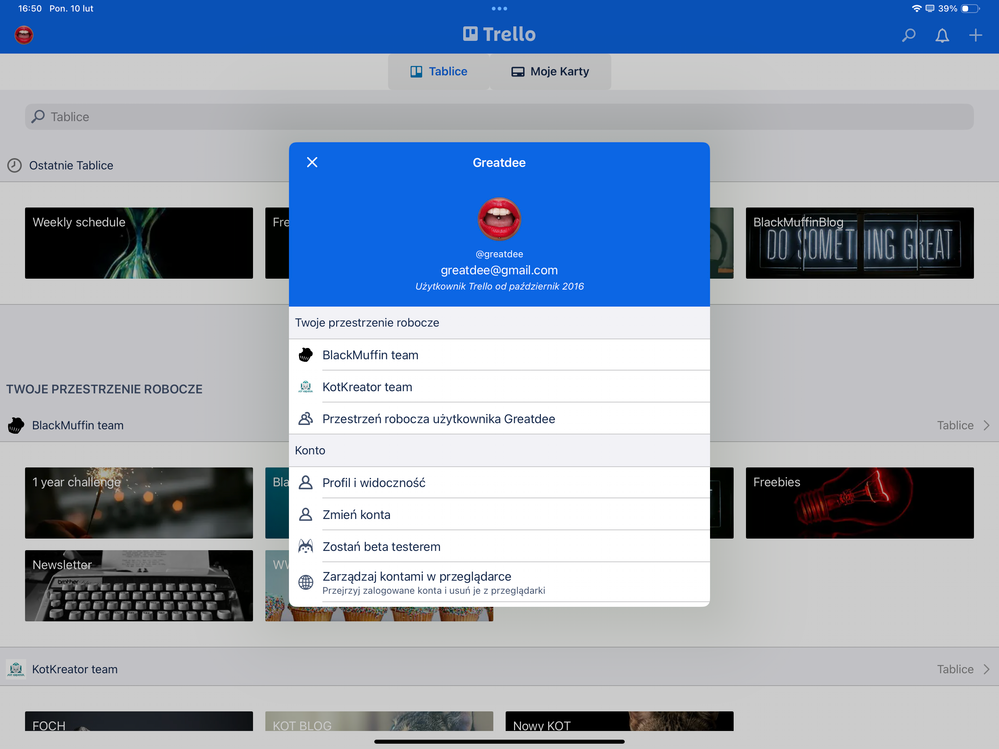Tap the clock icon by Ostatnie Tablice

click(15, 165)
